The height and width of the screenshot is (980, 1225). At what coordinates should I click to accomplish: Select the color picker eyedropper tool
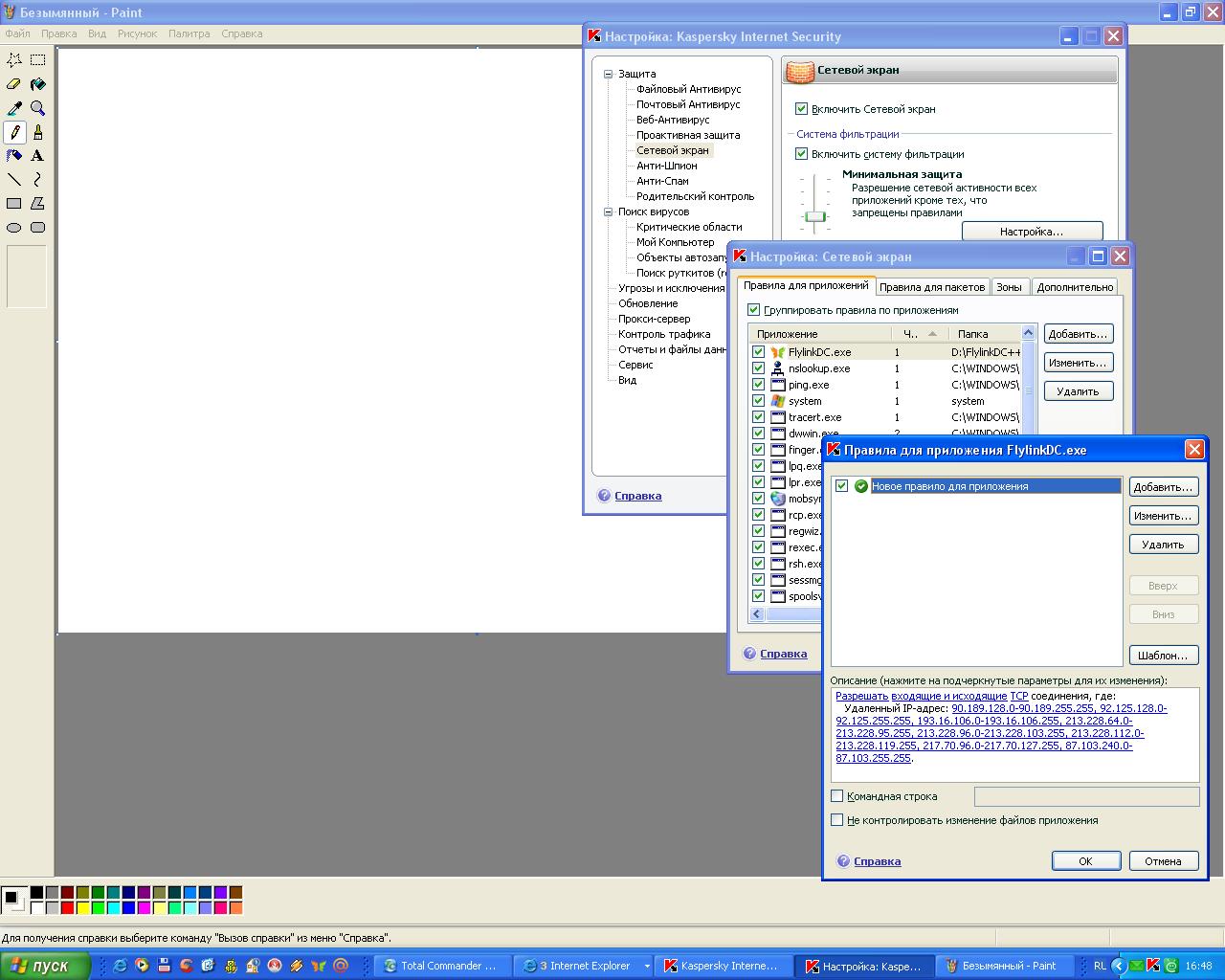click(x=14, y=108)
